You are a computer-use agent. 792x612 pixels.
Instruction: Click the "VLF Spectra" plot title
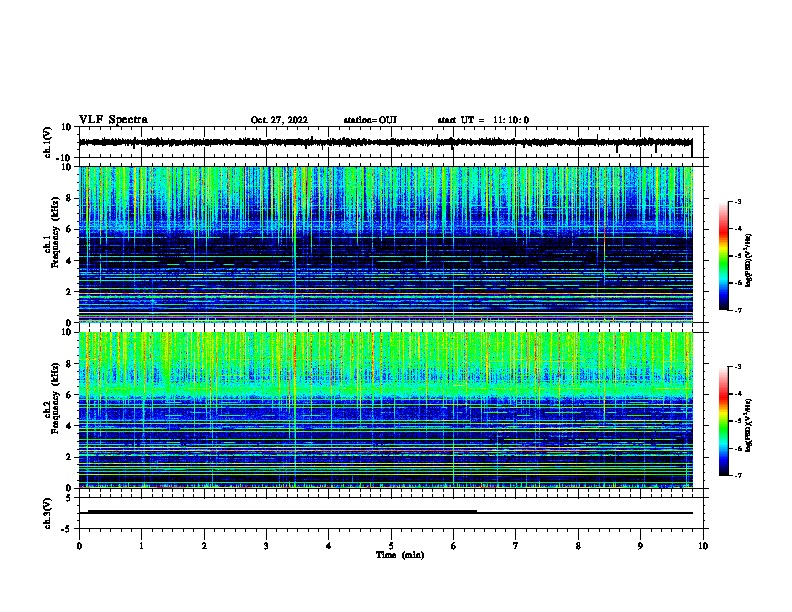tap(113, 120)
